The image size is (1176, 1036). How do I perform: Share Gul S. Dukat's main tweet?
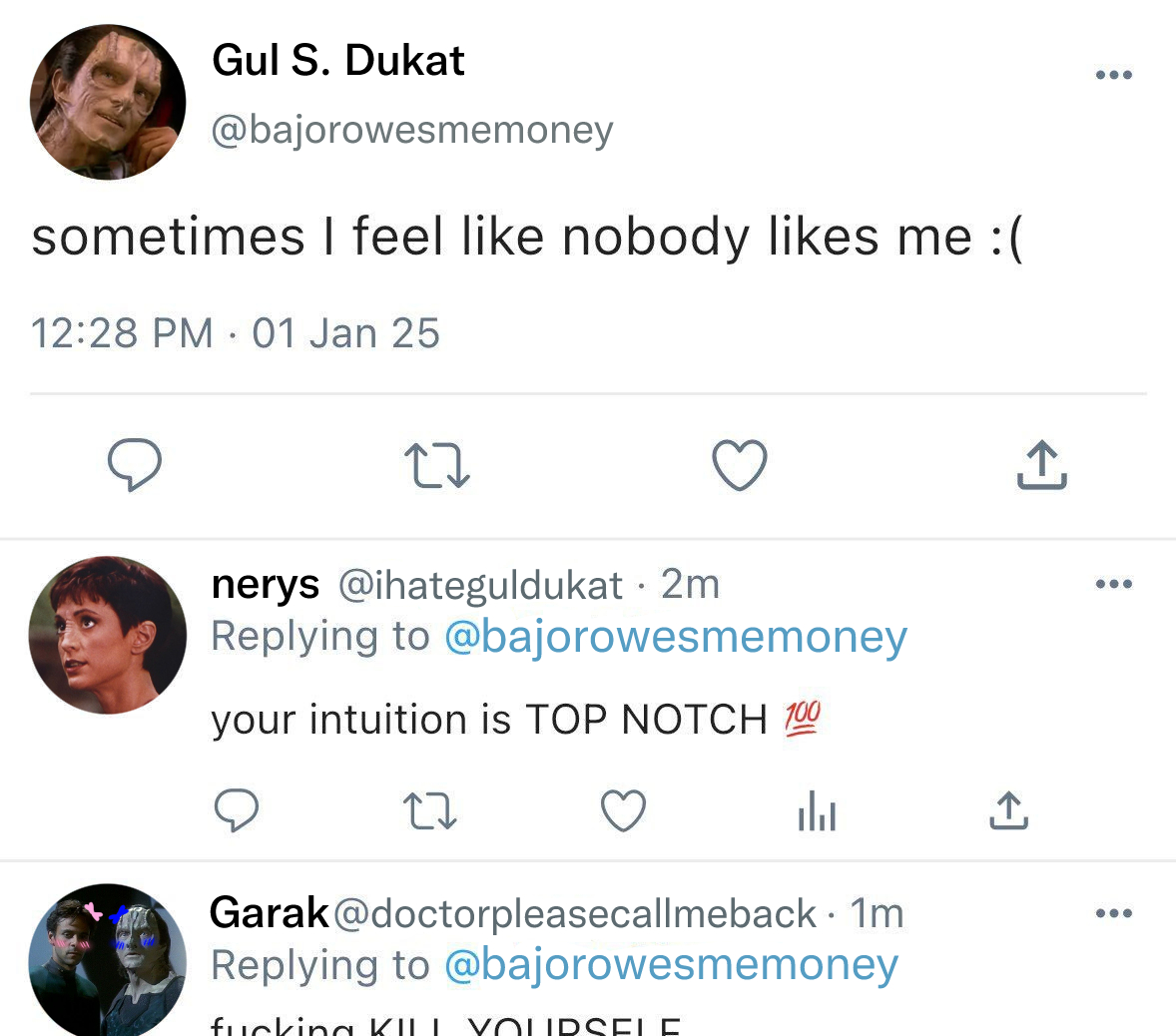[1041, 465]
